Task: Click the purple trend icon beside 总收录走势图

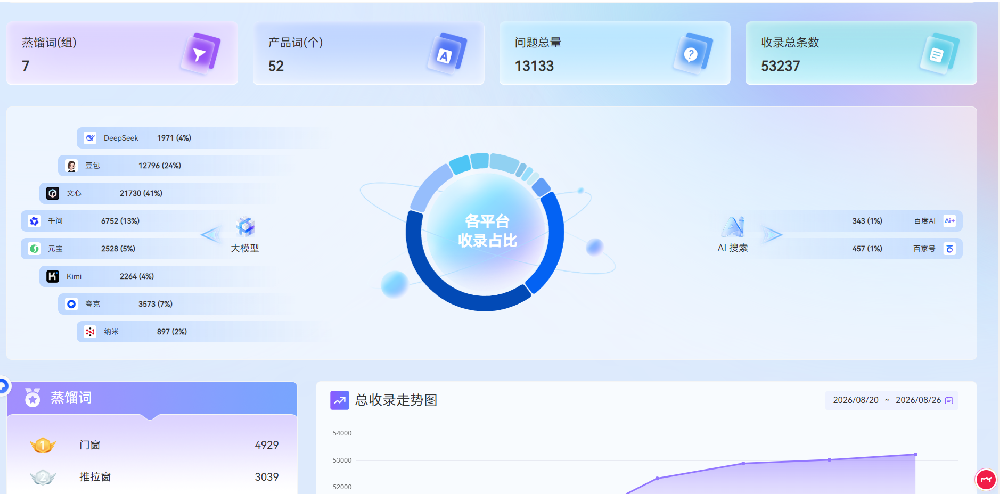Action: click(339, 400)
